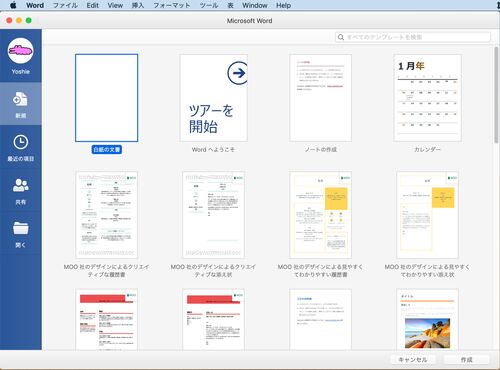Open the Recent items clock icon
The width and height of the screenshot is (500, 370).
(20, 142)
